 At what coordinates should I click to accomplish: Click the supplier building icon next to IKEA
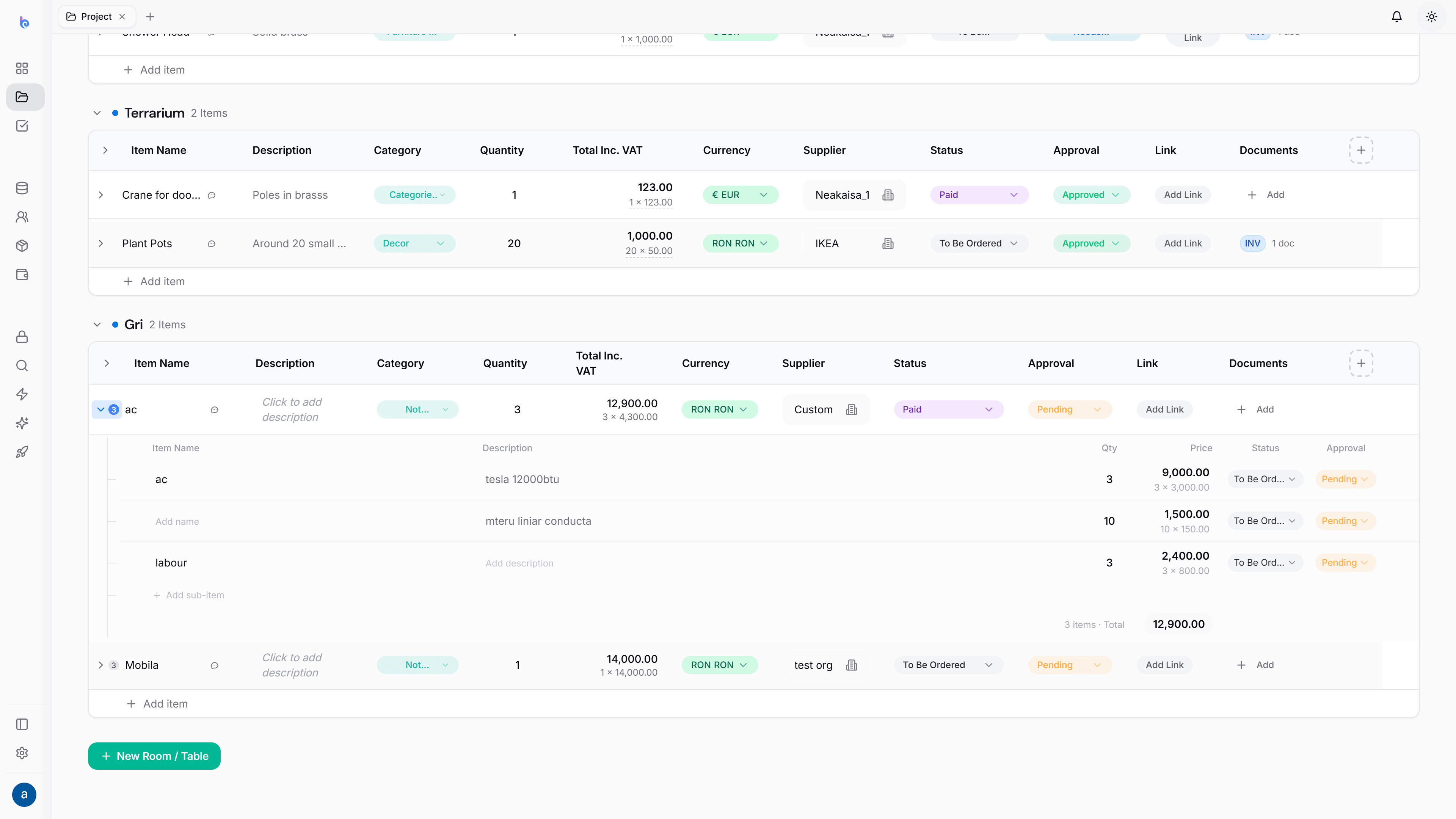888,243
